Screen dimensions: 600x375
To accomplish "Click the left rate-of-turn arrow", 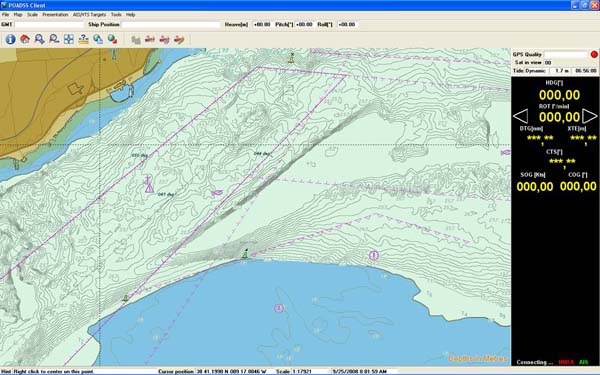I will tap(520, 116).
